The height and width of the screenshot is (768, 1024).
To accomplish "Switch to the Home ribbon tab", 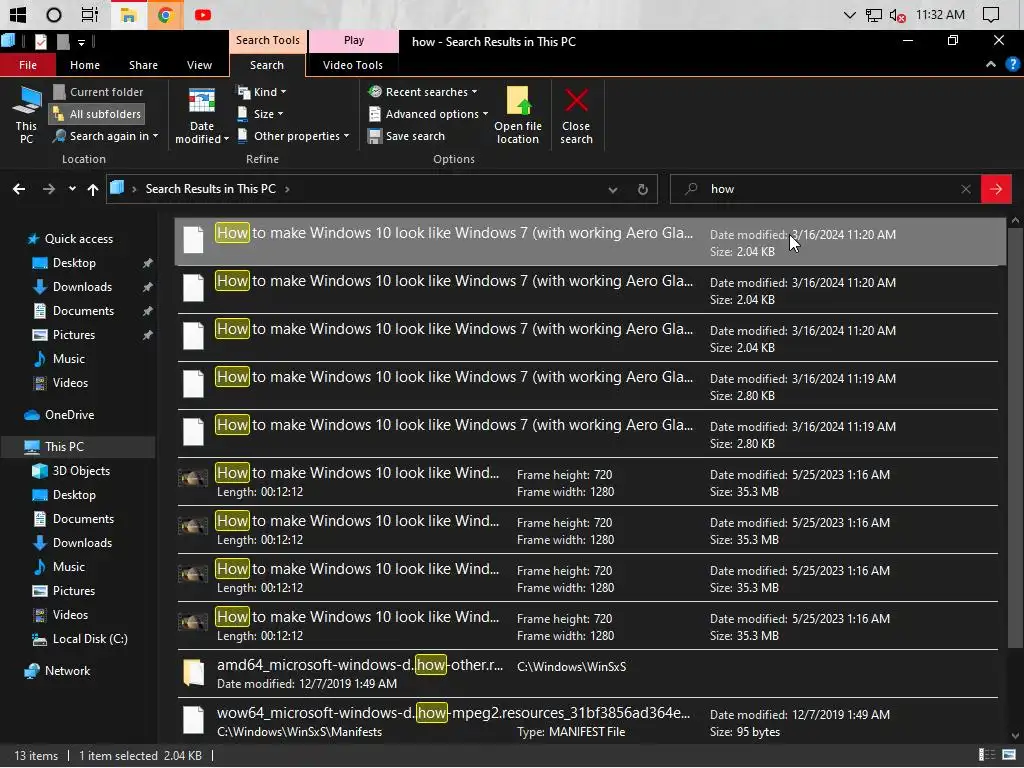I will pyautogui.click(x=85, y=65).
